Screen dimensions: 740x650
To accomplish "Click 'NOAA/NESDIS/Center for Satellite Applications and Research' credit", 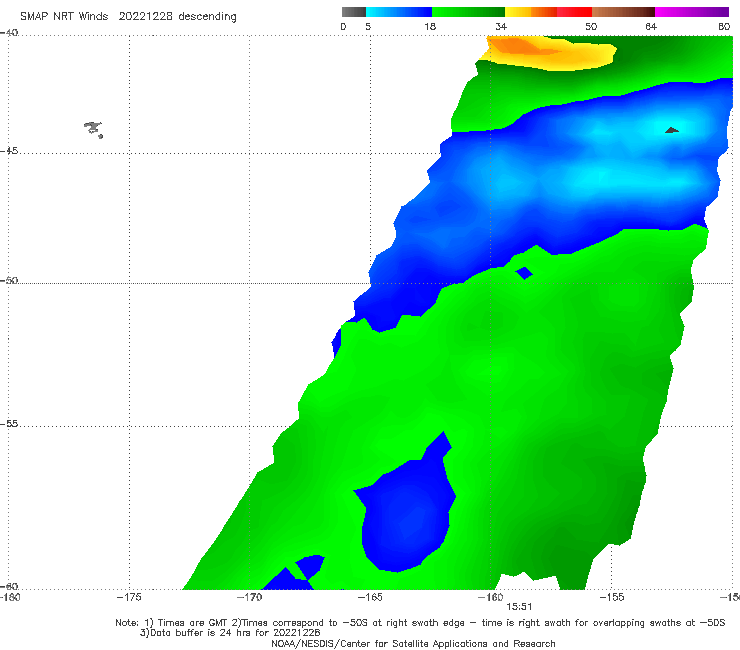I will tap(413, 643).
